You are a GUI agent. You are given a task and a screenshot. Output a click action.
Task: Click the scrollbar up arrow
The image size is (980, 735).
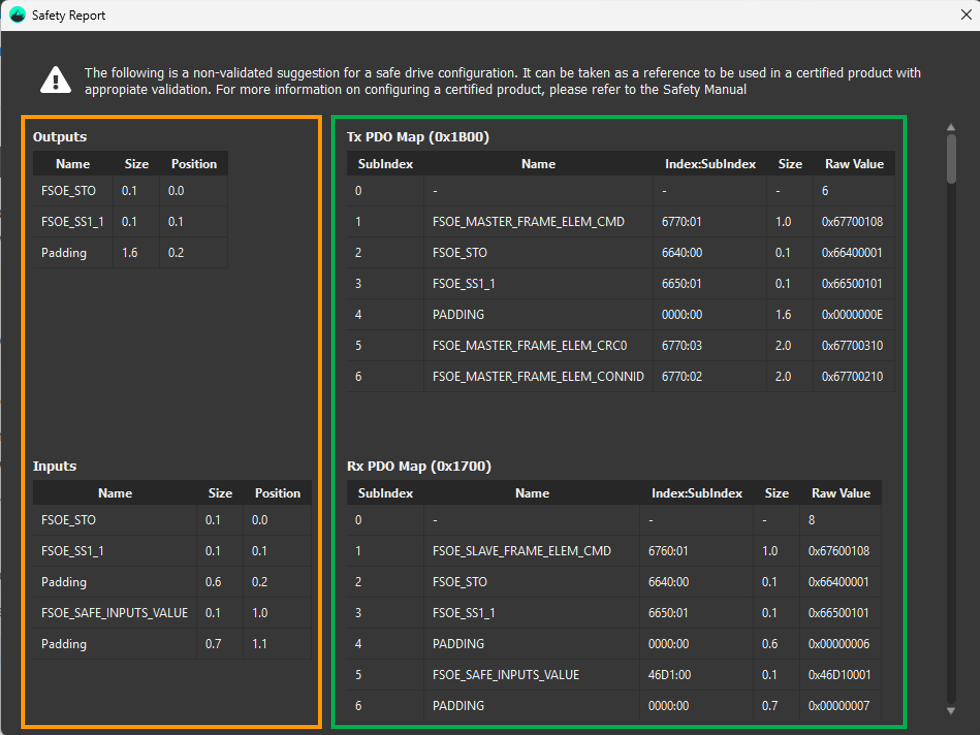[951, 126]
